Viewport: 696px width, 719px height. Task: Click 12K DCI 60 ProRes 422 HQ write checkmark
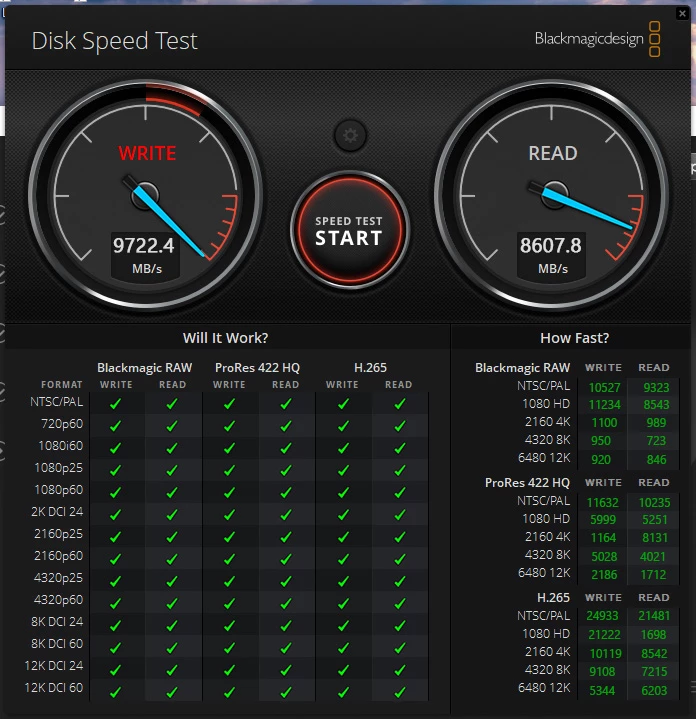[229, 691]
